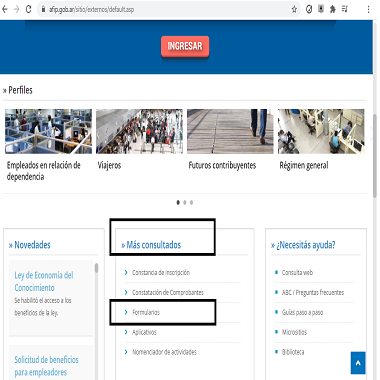Click text 'Se habilitó el acceso a los'
Image resolution: width=380 pixels, height=380 pixels.
tap(43, 301)
